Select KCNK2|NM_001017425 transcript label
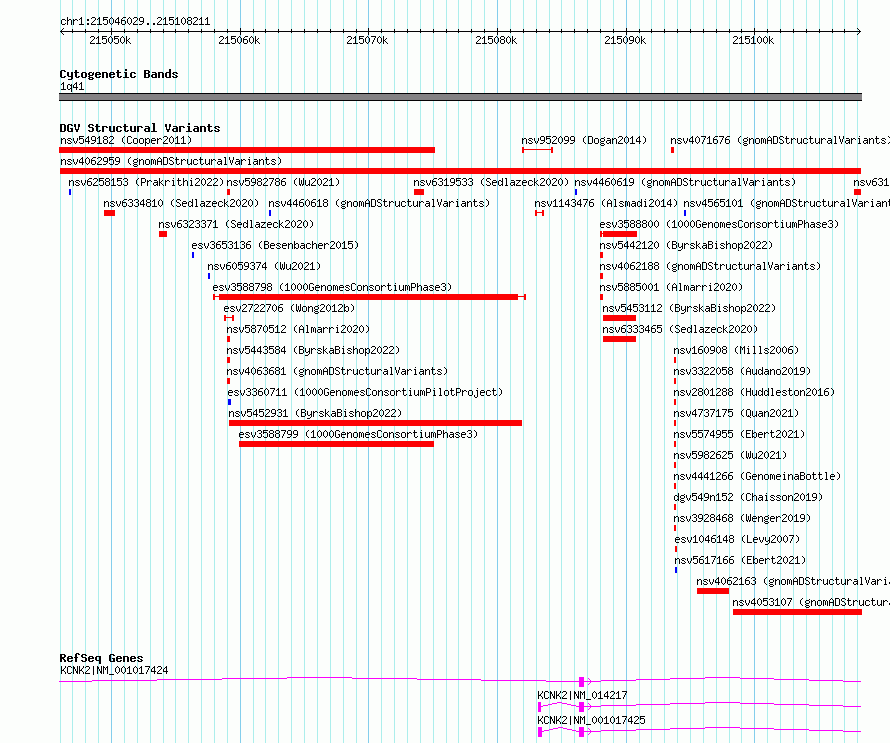The image size is (890, 743). [591, 720]
